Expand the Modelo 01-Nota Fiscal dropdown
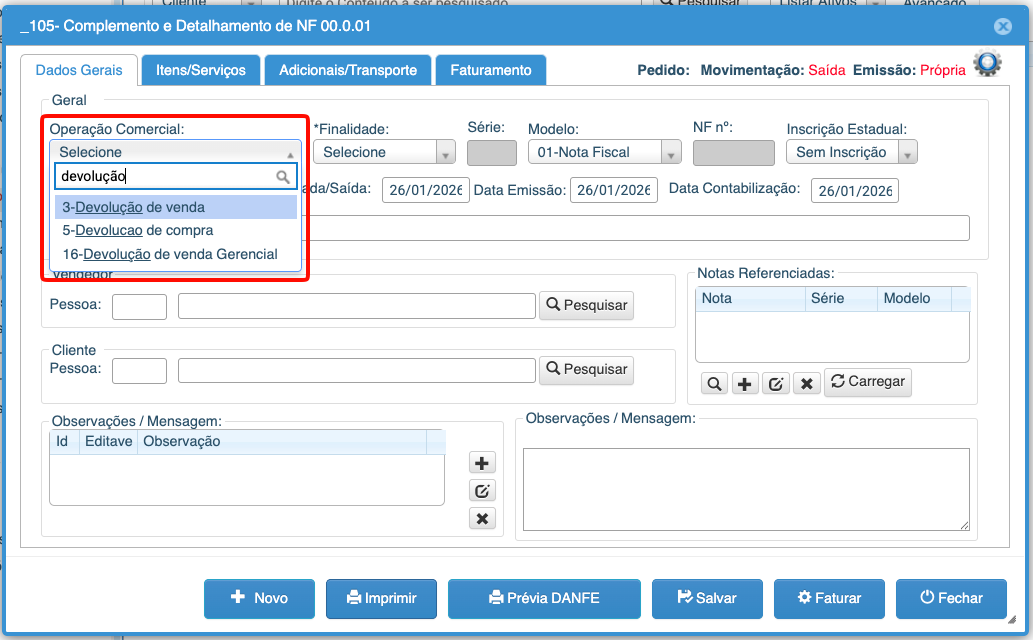1033x640 pixels. click(604, 152)
